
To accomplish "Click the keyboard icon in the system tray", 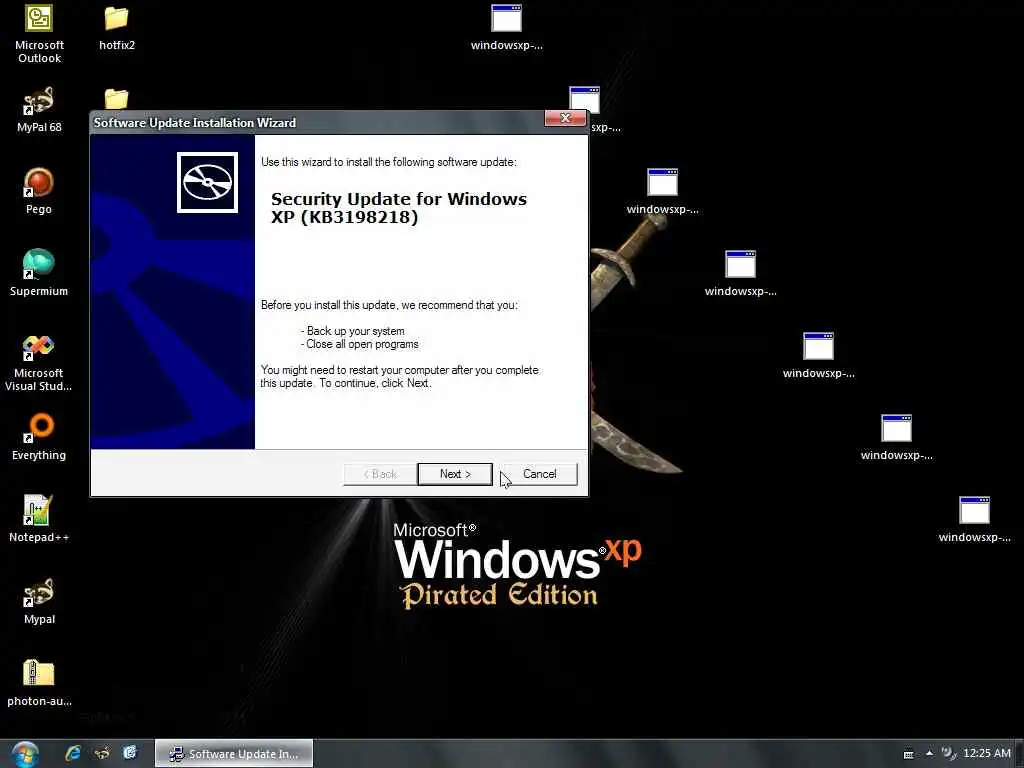I will pos(908,754).
